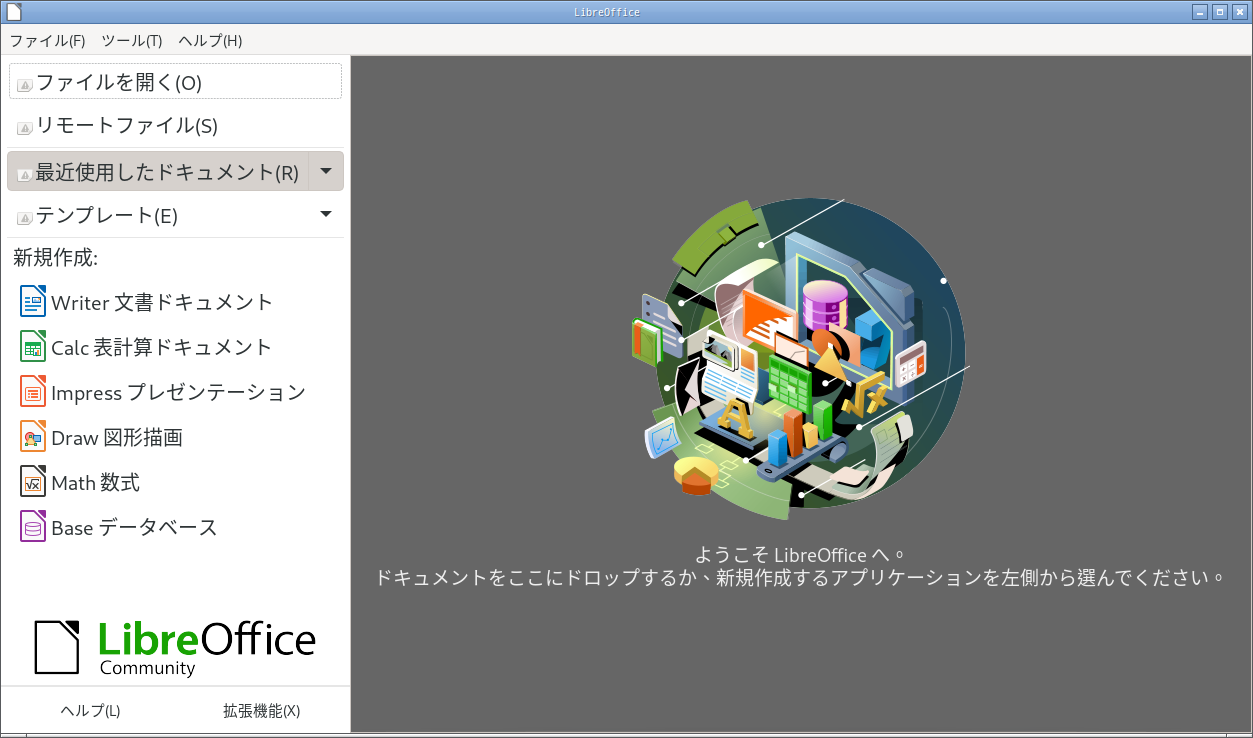The height and width of the screenshot is (738, 1253).
Task: Maximize the LibreOffice window
Action: coord(1219,12)
